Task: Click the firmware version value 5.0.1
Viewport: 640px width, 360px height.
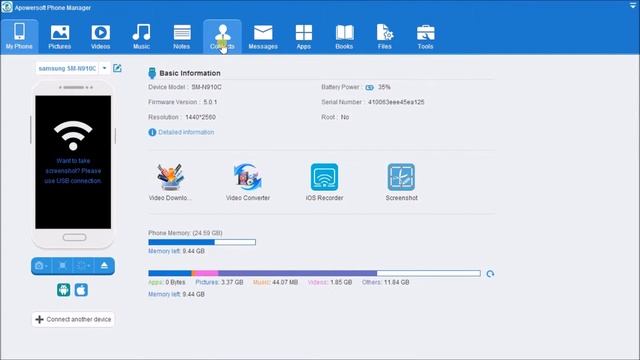Action: 210,102
